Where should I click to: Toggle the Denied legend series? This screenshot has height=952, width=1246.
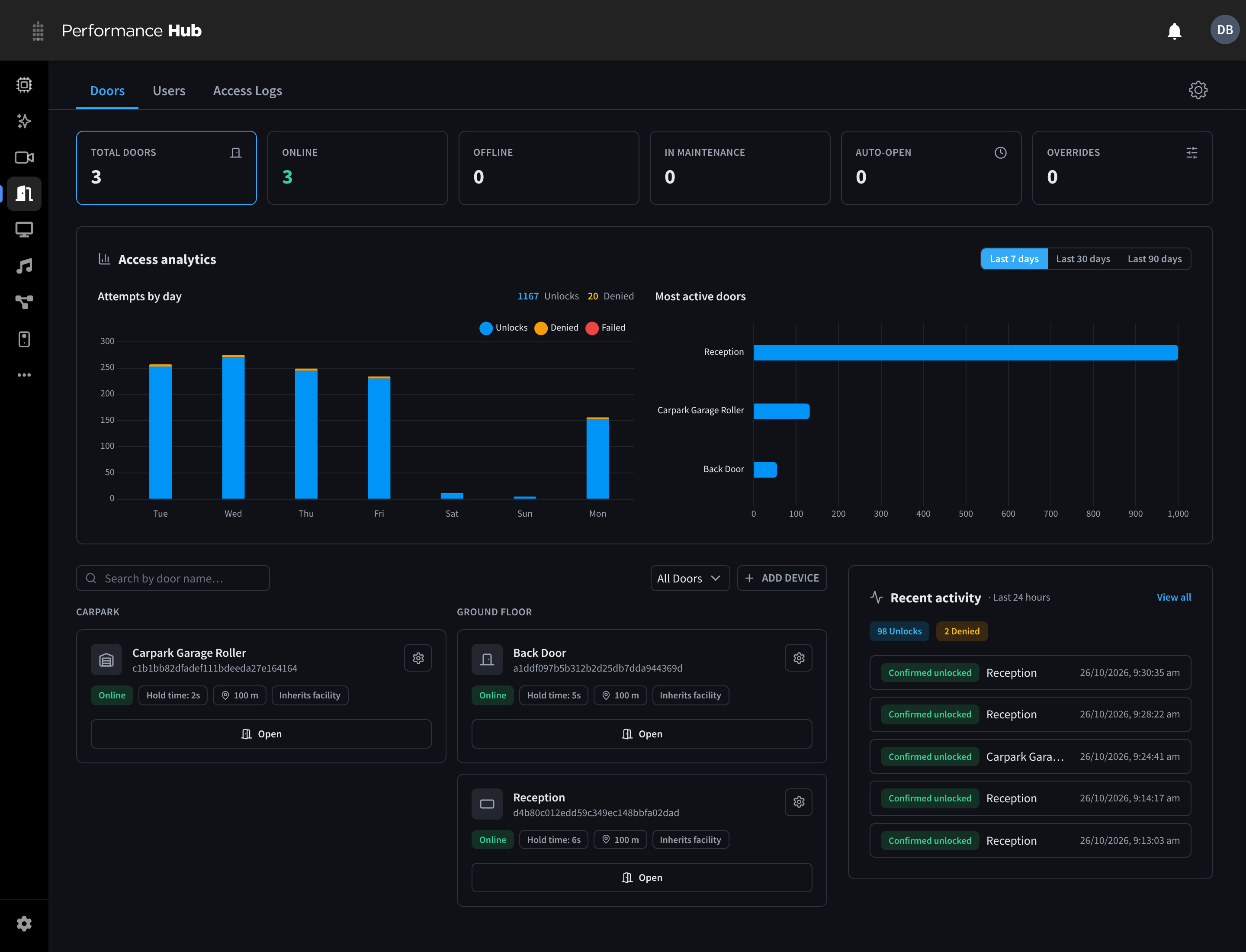click(556, 328)
